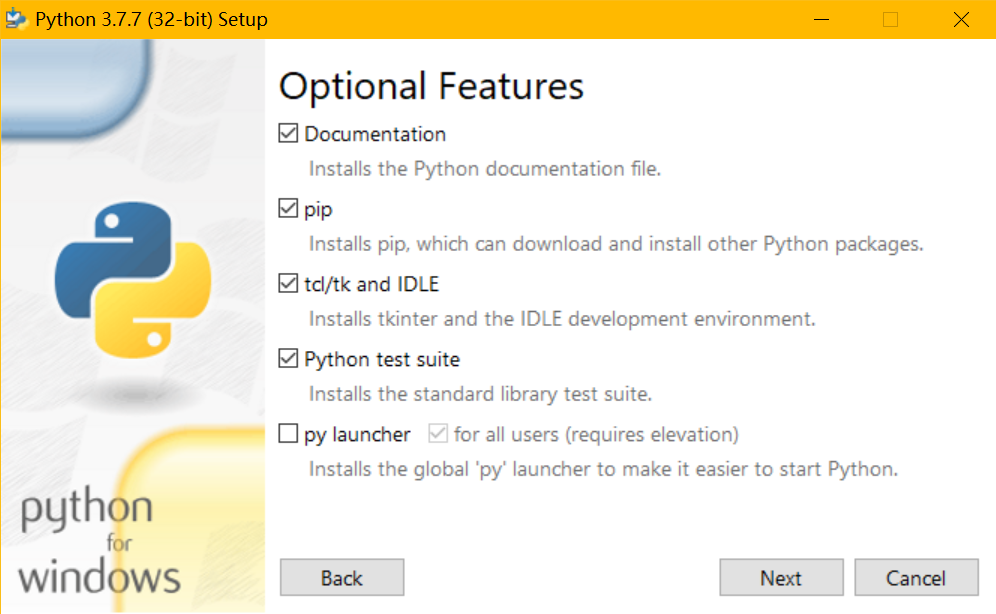Screen dimensions: 996x614
Task: Uncheck the tcl/tk and IDLE checkbox
Action: click(x=289, y=284)
